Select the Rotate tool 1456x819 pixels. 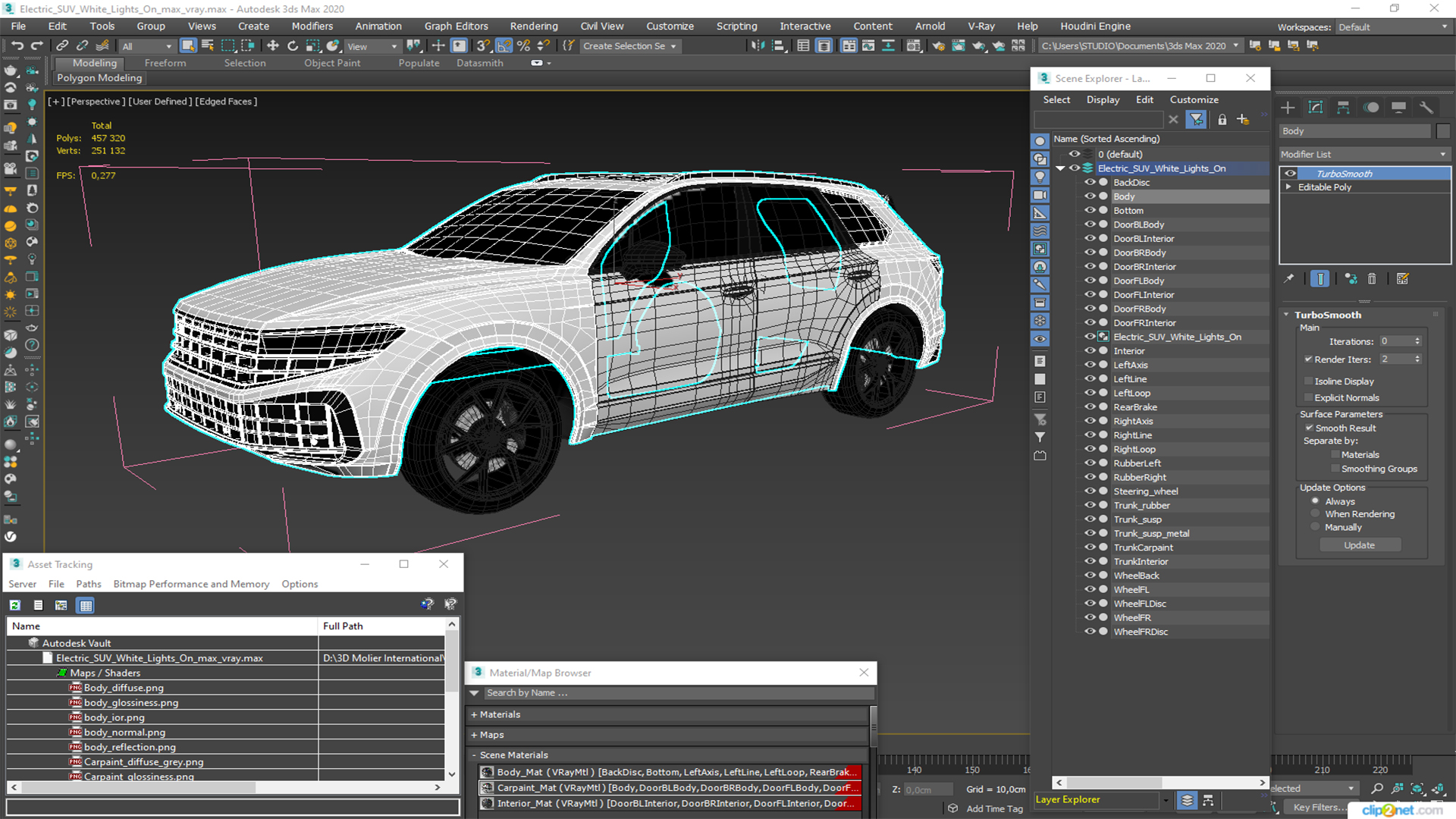(x=293, y=45)
